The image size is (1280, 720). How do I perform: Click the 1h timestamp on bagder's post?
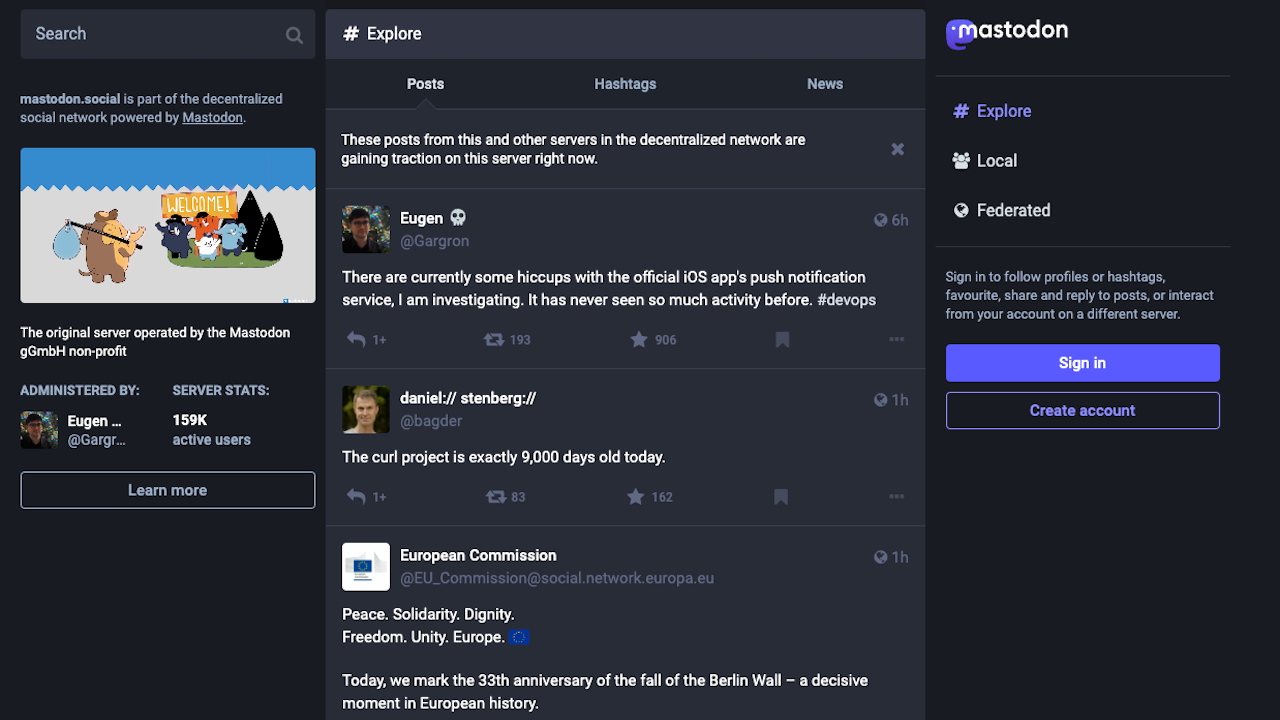tap(900, 400)
